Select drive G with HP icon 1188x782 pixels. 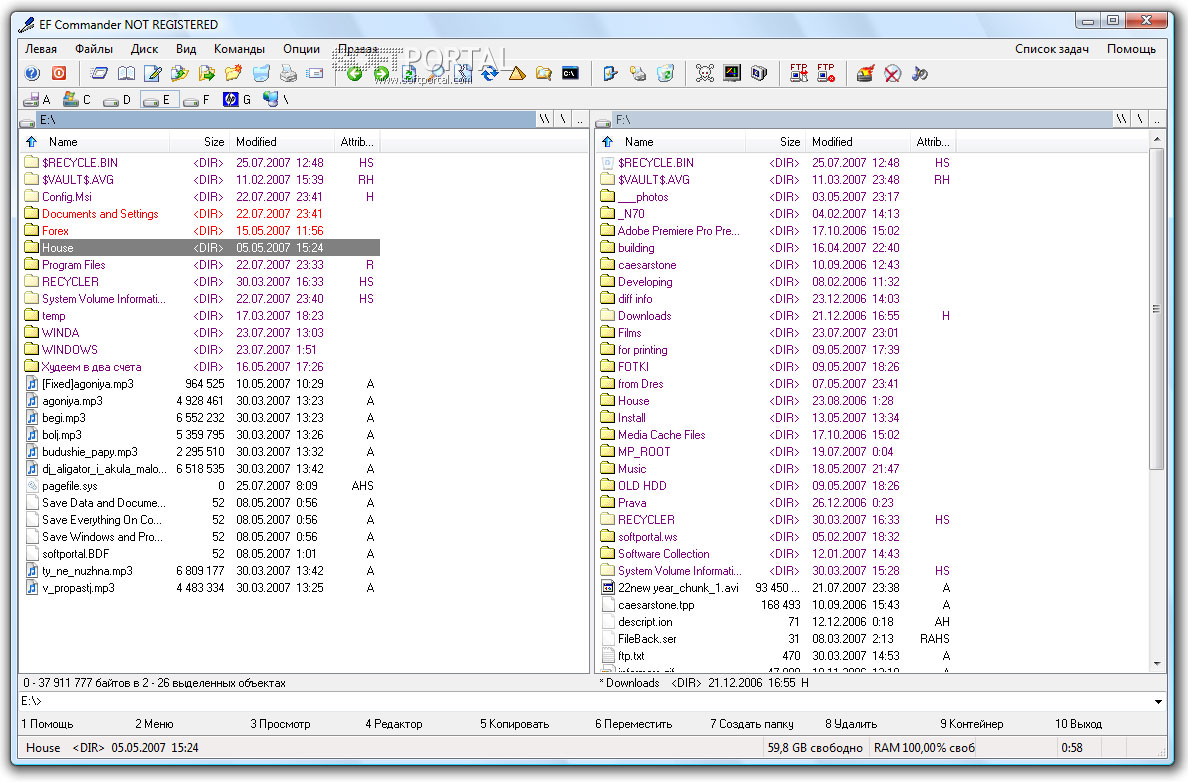pyautogui.click(x=237, y=99)
